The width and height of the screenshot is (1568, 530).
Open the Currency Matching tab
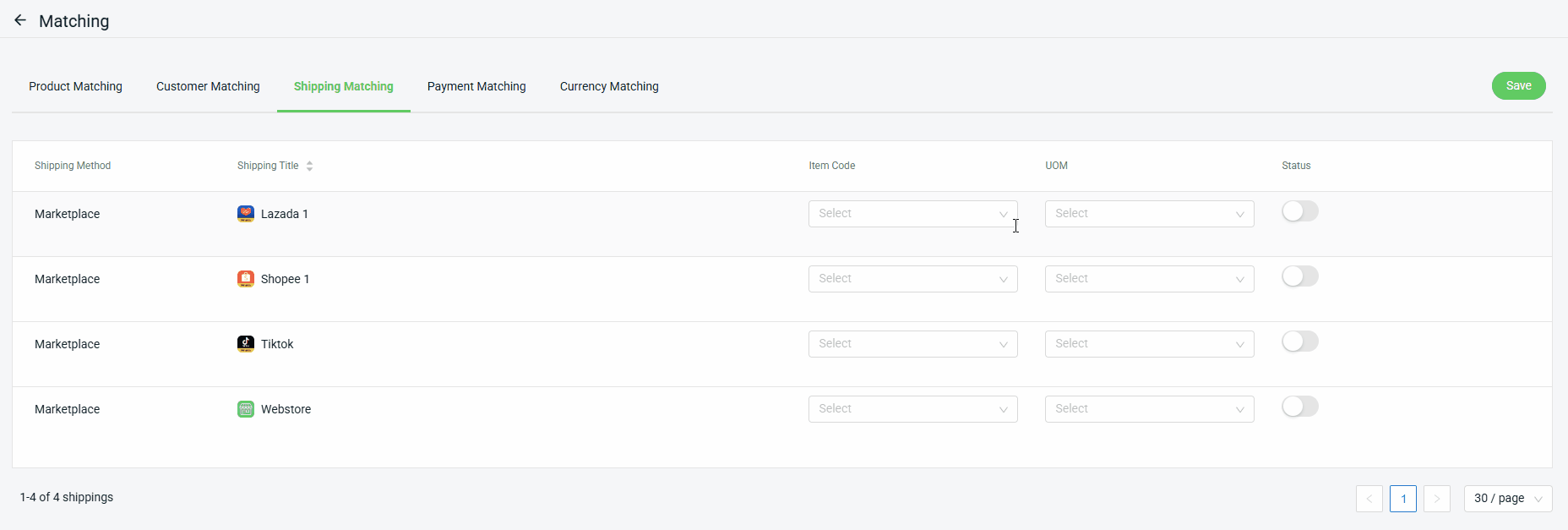(609, 86)
